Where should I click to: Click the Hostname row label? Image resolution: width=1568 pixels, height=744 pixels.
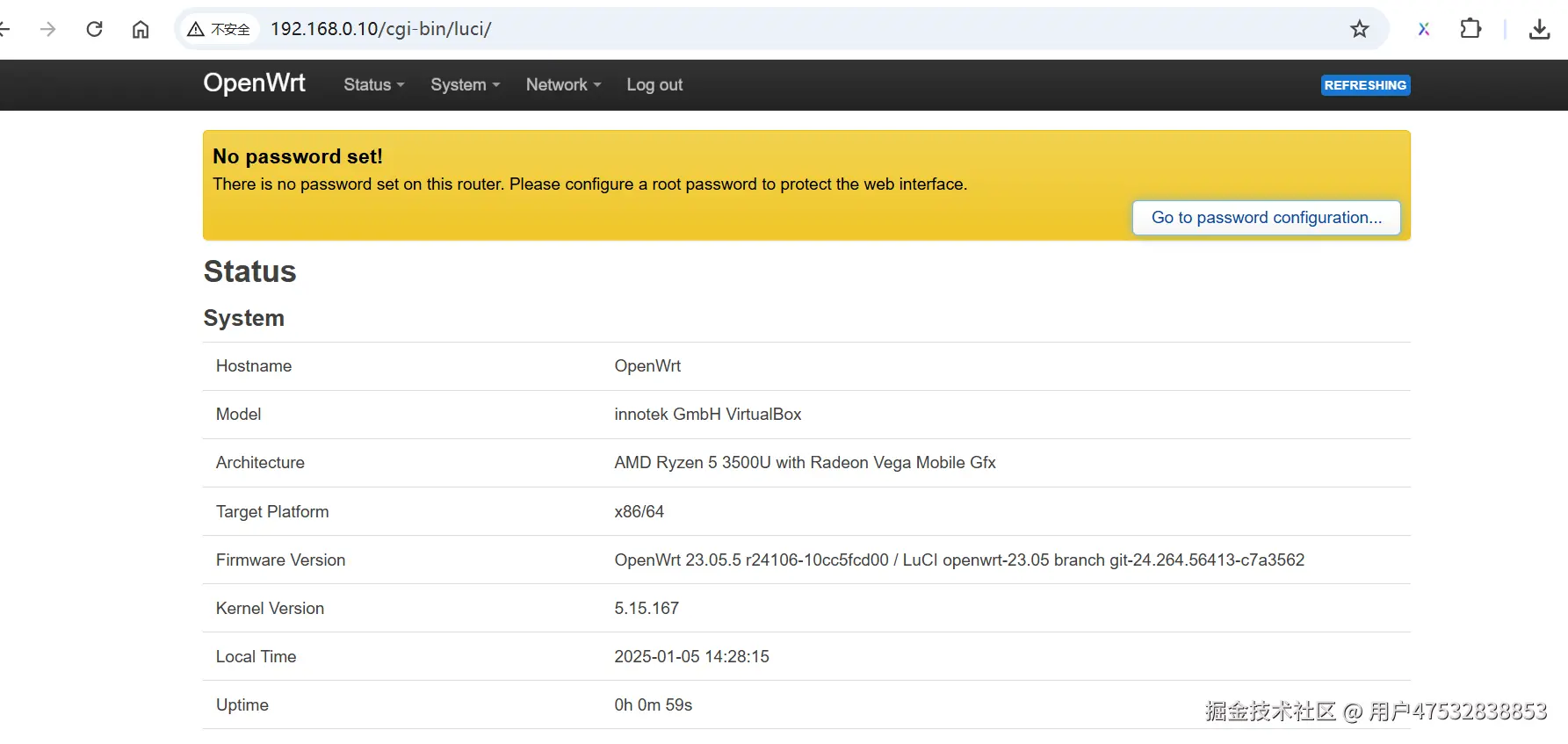(254, 366)
